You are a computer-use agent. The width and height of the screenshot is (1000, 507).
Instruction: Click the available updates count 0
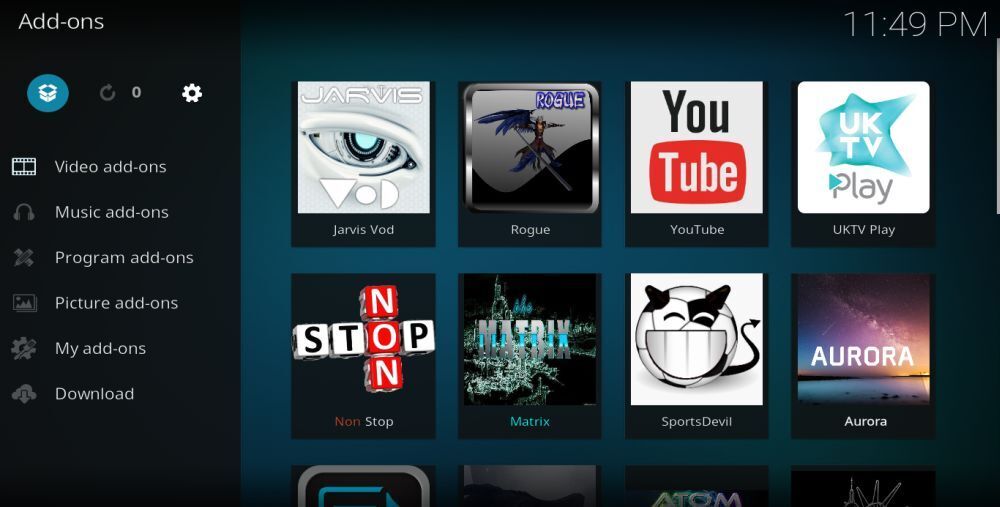click(136, 92)
